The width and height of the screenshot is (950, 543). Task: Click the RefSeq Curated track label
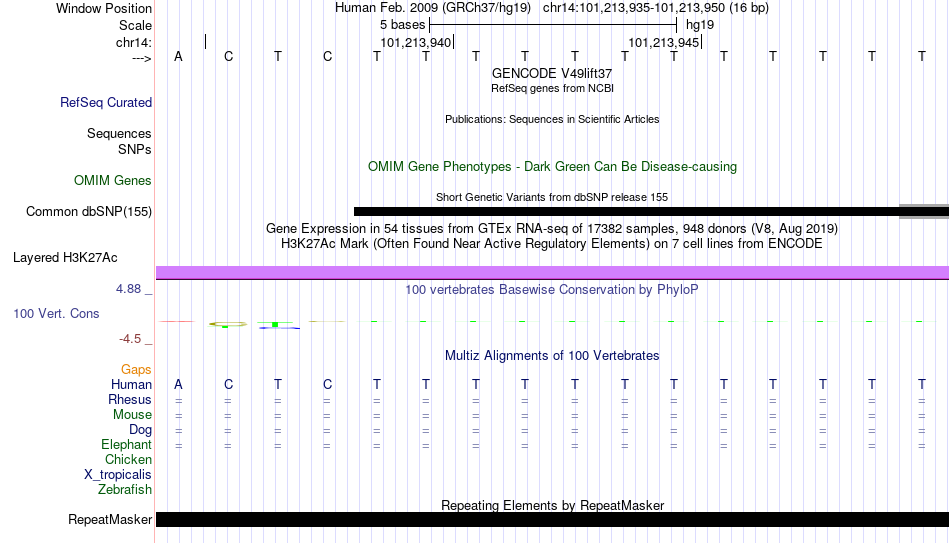point(106,102)
